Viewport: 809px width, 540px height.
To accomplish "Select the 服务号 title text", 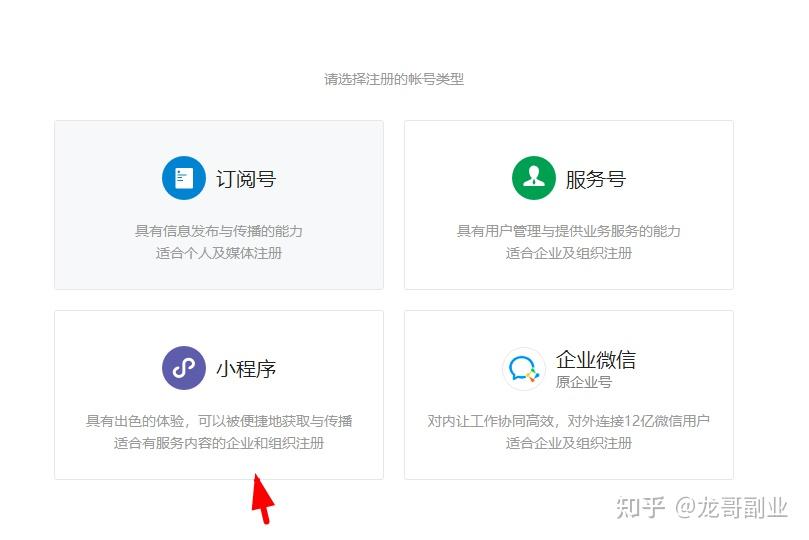I will [596, 179].
